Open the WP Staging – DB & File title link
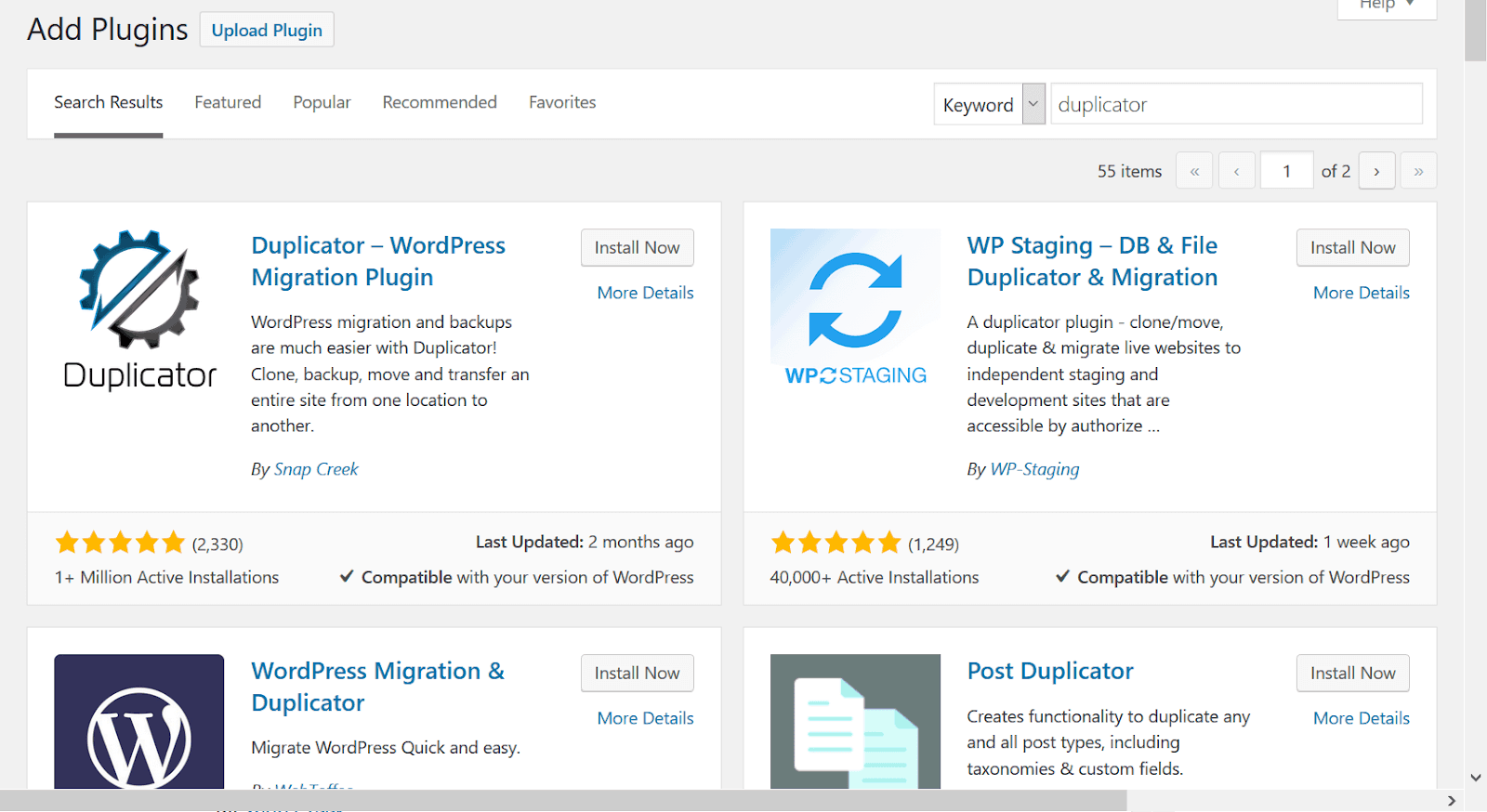The image size is (1487, 812). [x=1092, y=261]
